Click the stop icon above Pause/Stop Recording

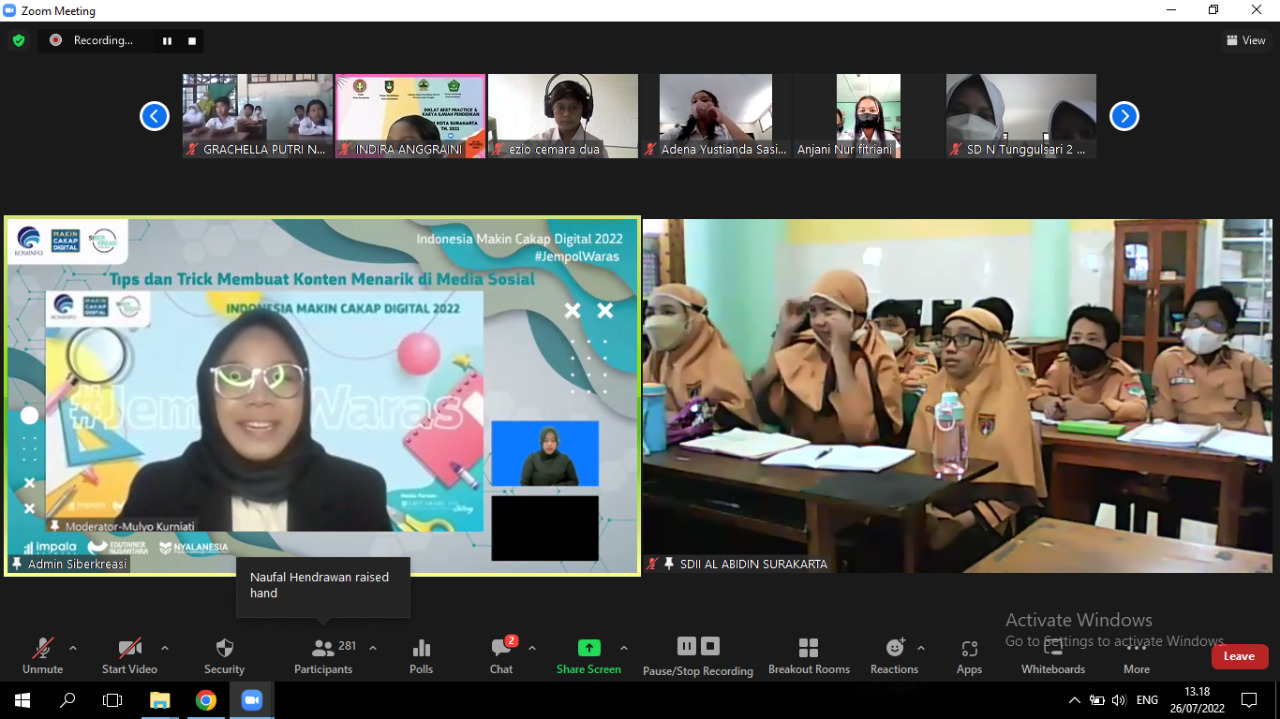(710, 646)
